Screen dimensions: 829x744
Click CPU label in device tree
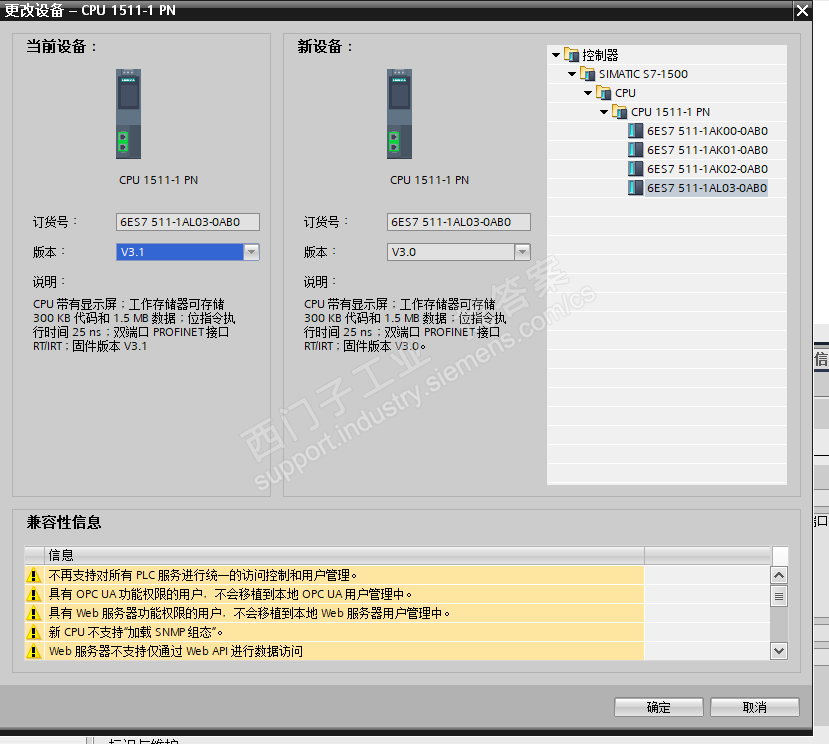pyautogui.click(x=625, y=93)
